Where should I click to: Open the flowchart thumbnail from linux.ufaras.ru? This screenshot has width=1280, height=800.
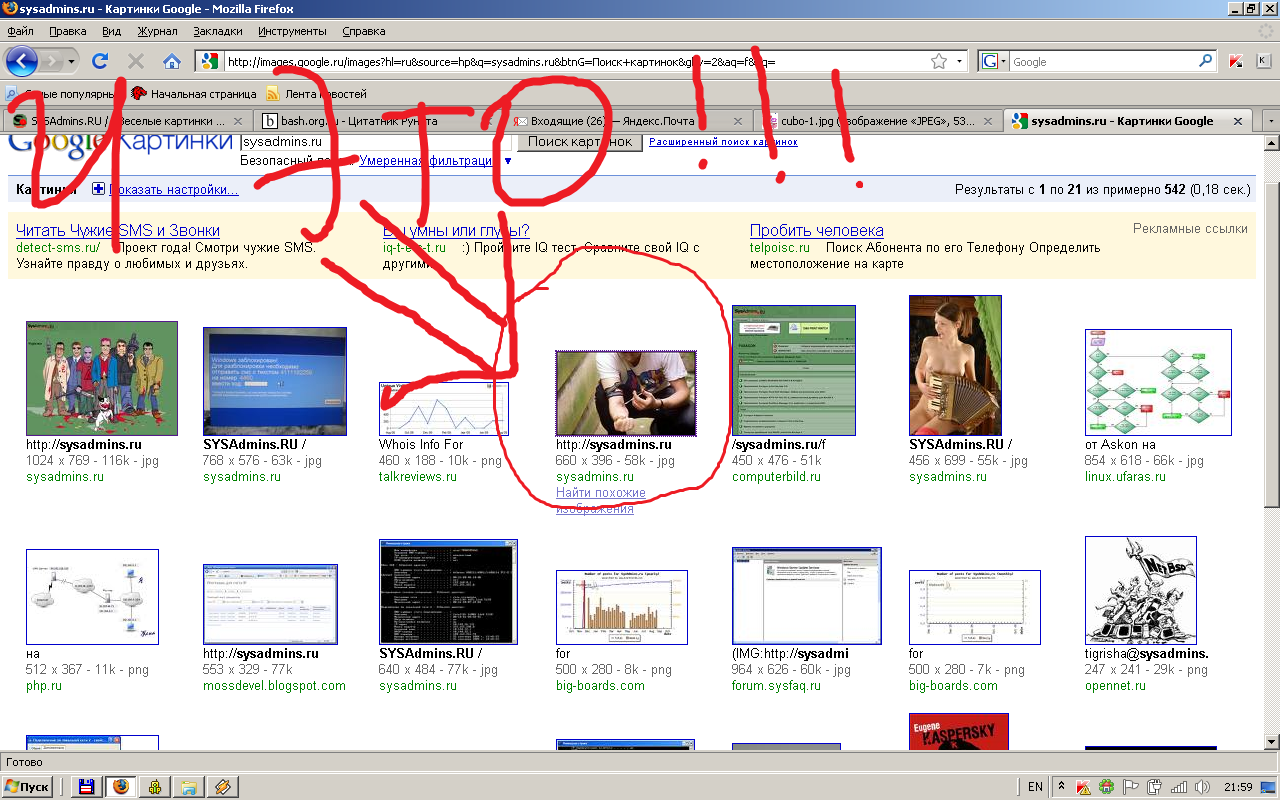pyautogui.click(x=1158, y=383)
